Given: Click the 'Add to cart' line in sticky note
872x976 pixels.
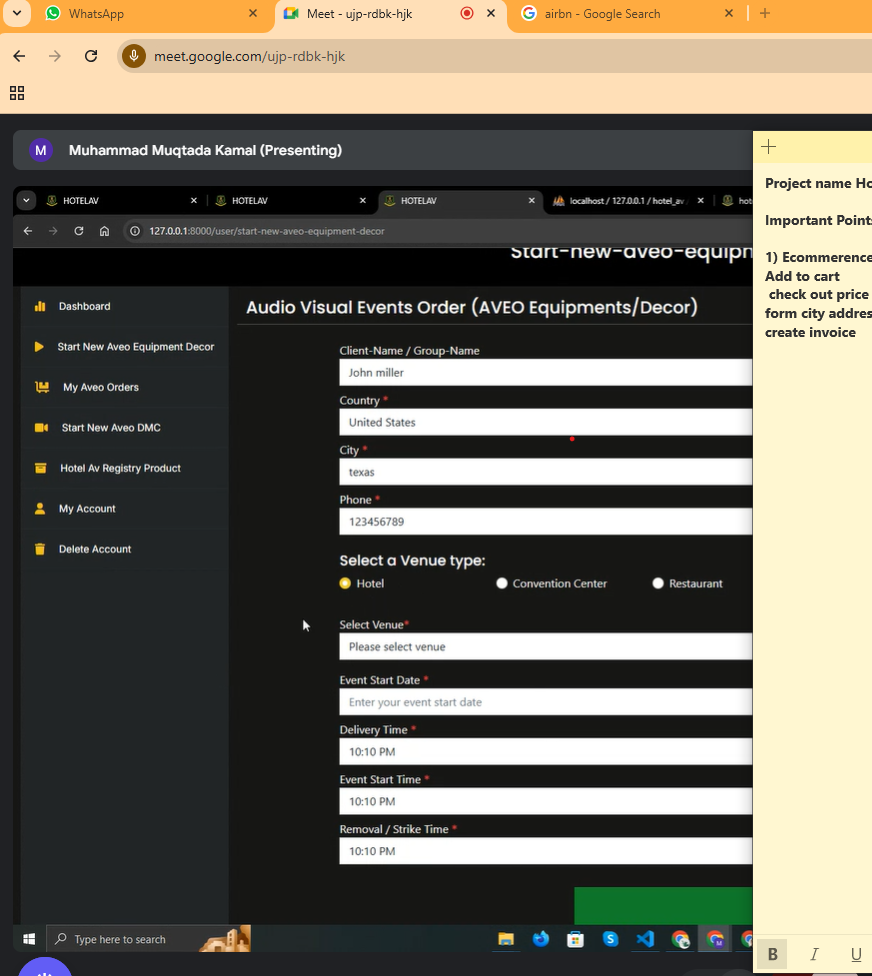Looking at the screenshot, I should (x=802, y=276).
